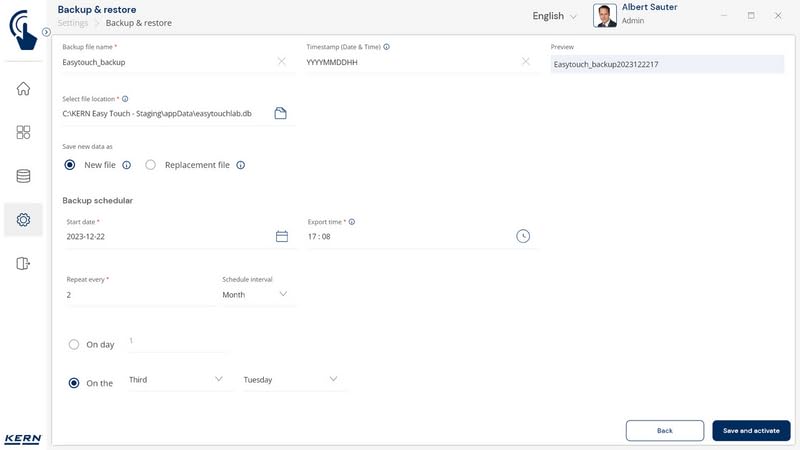Screen dimensions: 800x450
Task: Show info about New file option
Action: click(127, 165)
